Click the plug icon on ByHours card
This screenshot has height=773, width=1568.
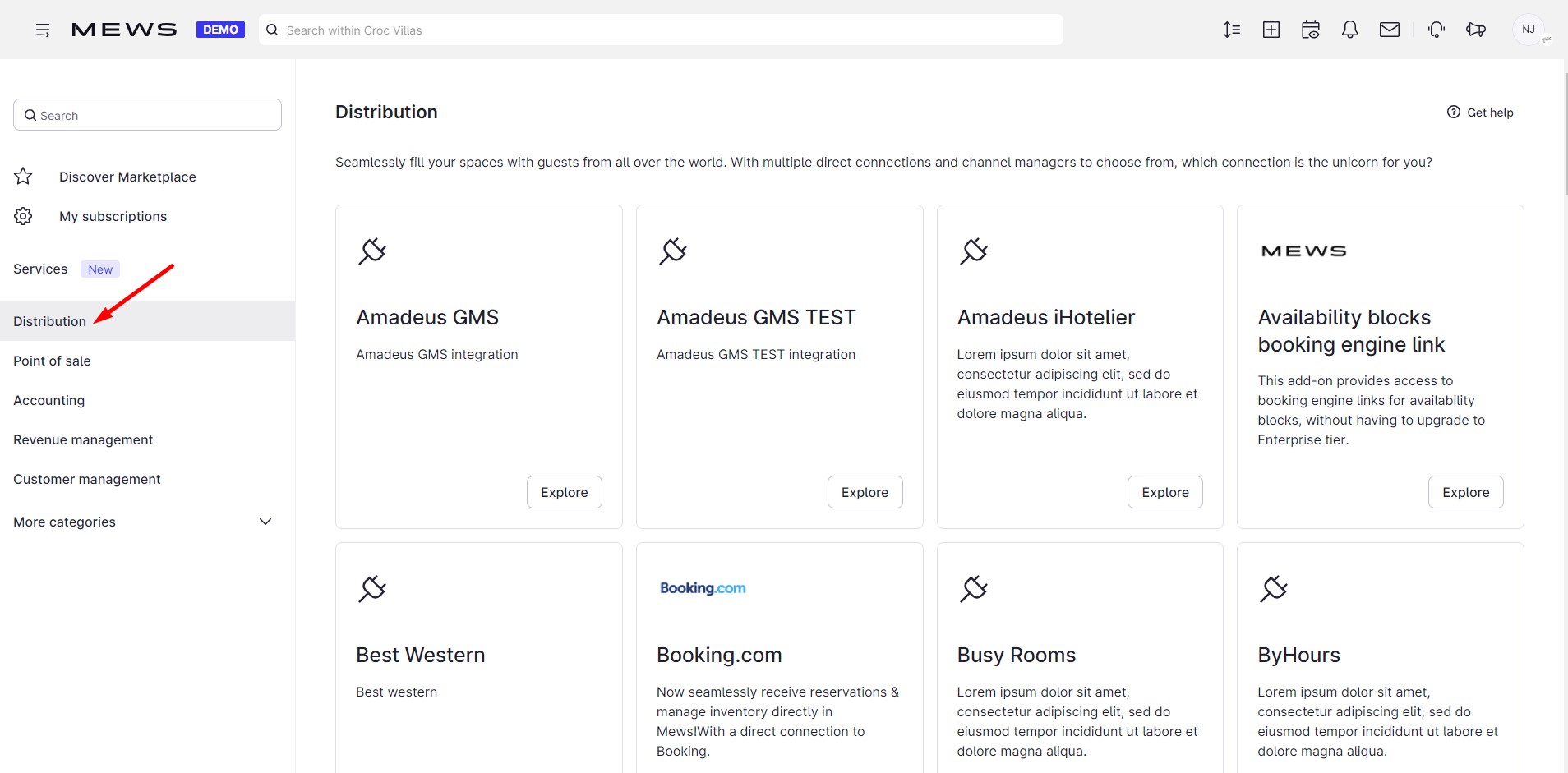(x=1274, y=588)
